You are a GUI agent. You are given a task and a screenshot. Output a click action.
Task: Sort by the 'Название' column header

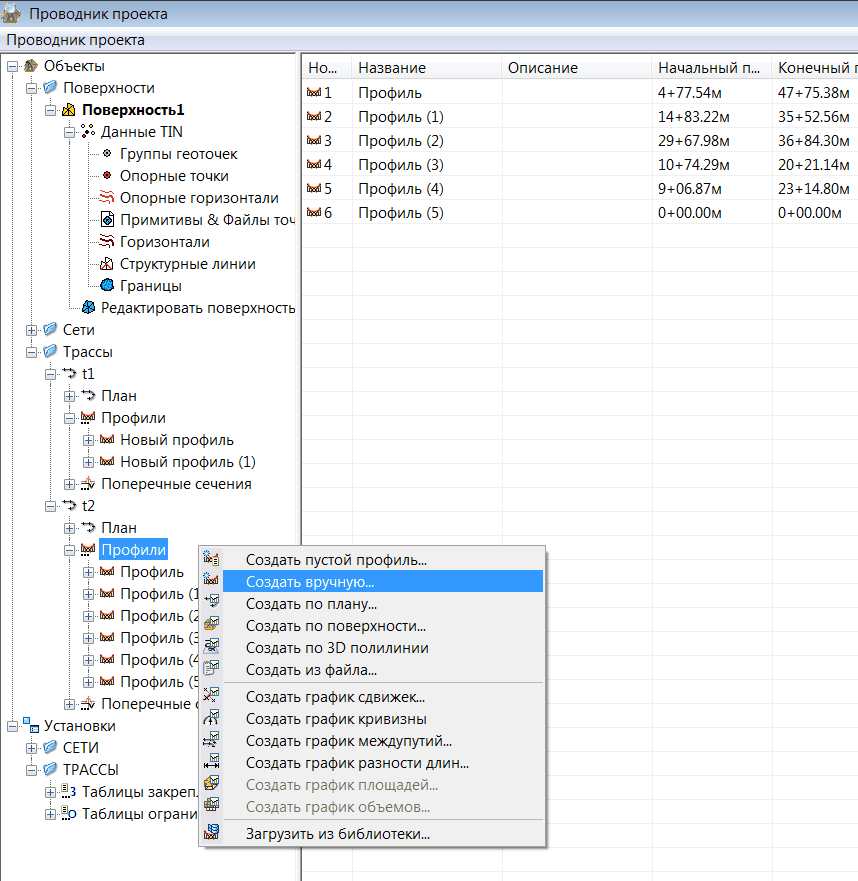392,68
